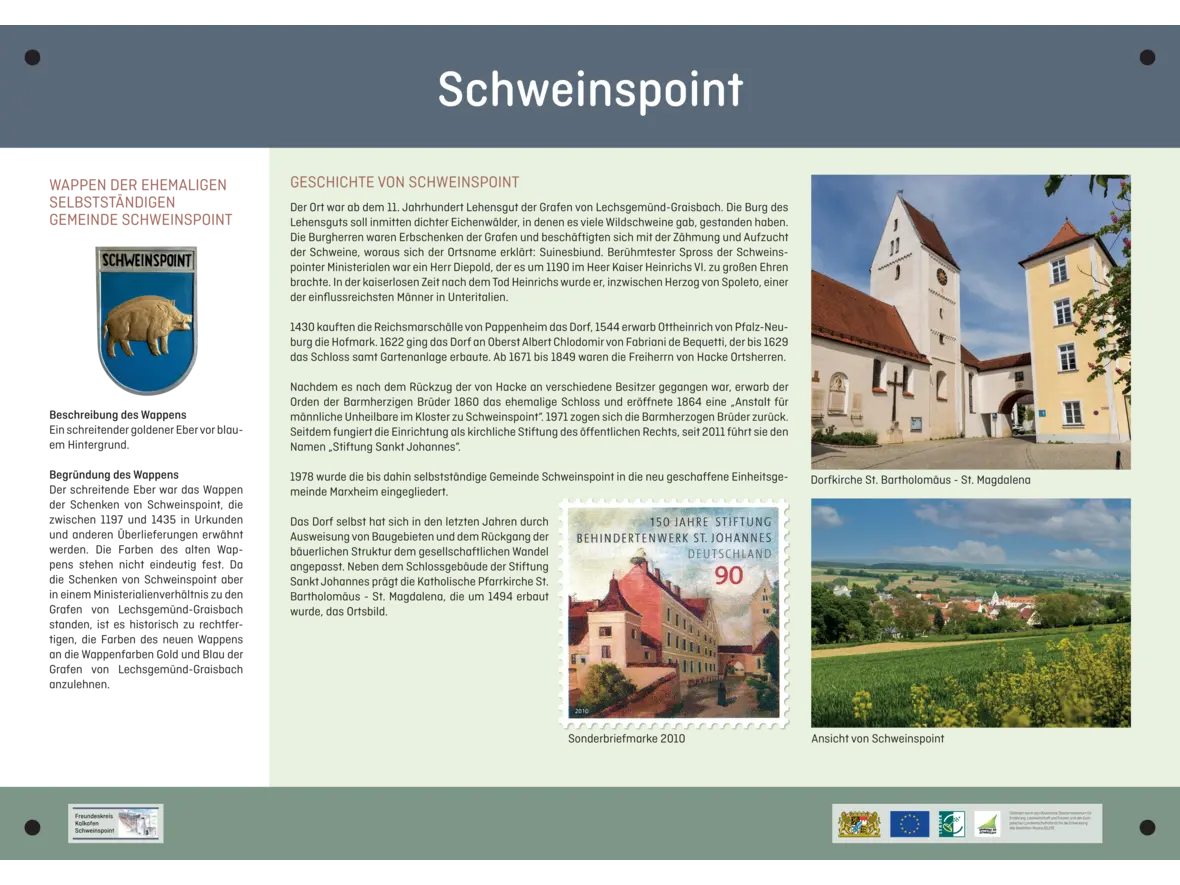Click the "Ansicht von Schweinspoint" caption
The height and width of the screenshot is (885, 1180).
coord(877,738)
